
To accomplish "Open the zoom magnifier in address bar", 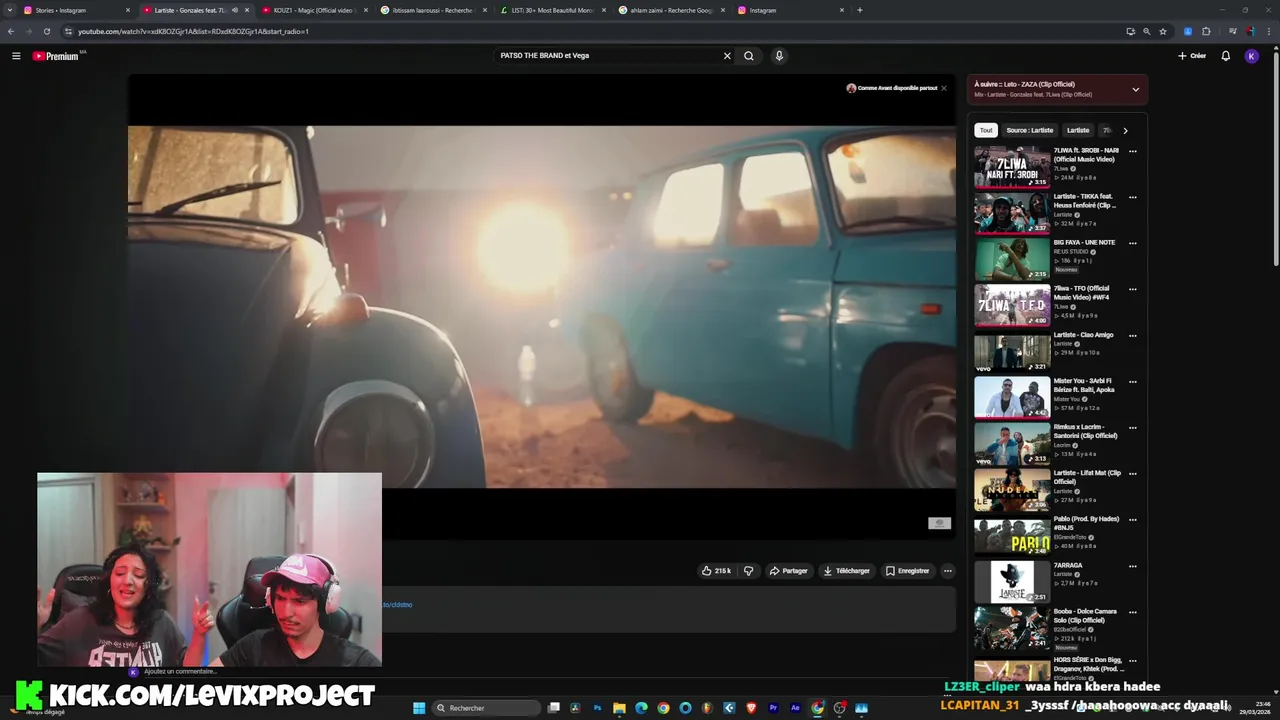I will pos(1146,31).
